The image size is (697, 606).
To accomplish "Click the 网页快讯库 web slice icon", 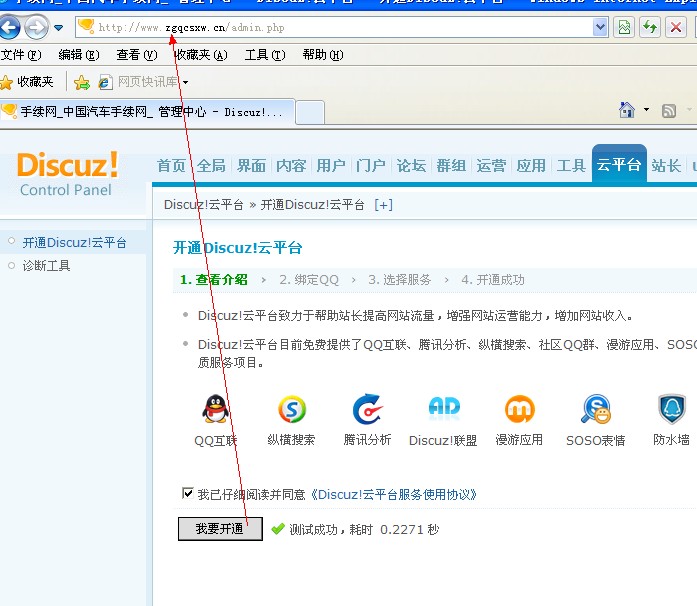I will coord(105,82).
